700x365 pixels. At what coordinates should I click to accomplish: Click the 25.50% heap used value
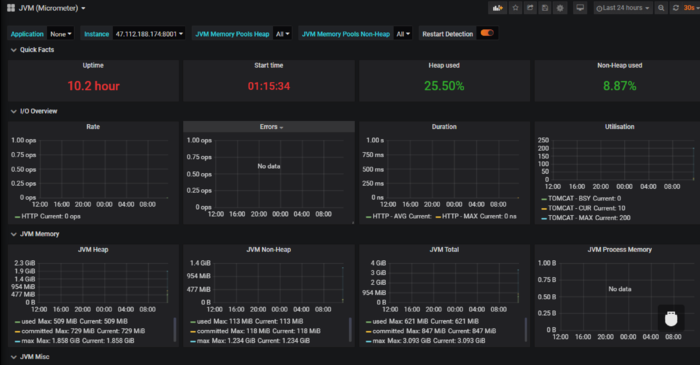coord(444,86)
